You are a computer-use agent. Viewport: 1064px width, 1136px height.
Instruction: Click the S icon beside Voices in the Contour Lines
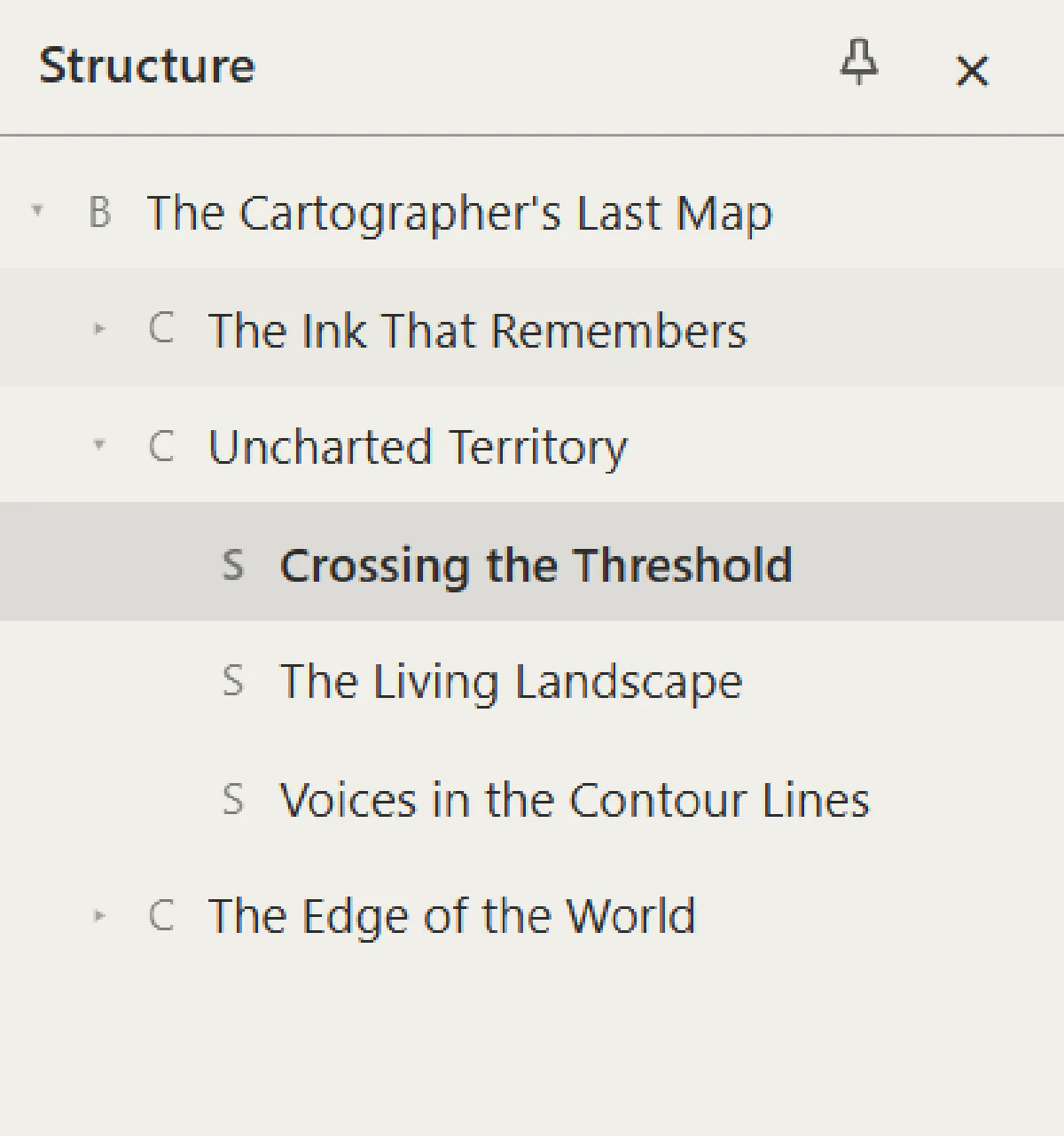(232, 798)
